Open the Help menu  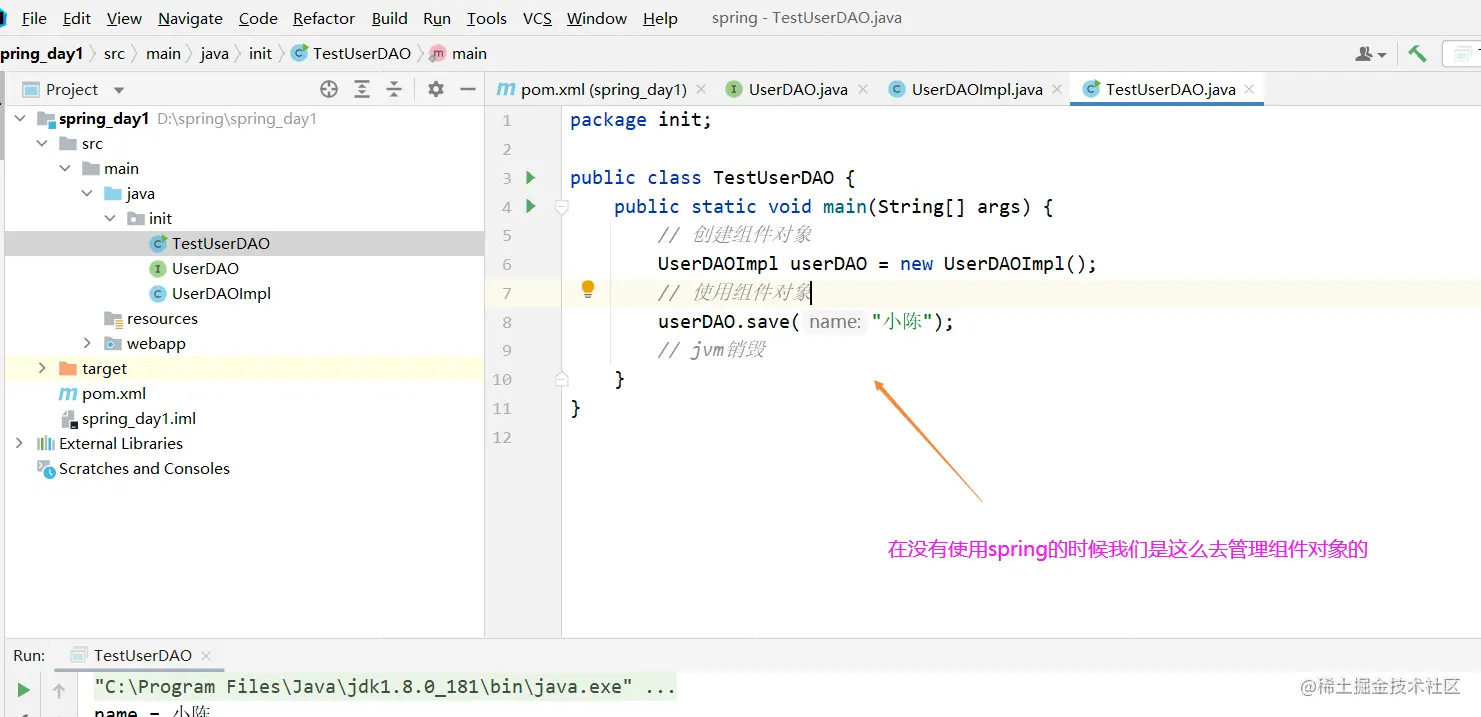[x=660, y=18]
